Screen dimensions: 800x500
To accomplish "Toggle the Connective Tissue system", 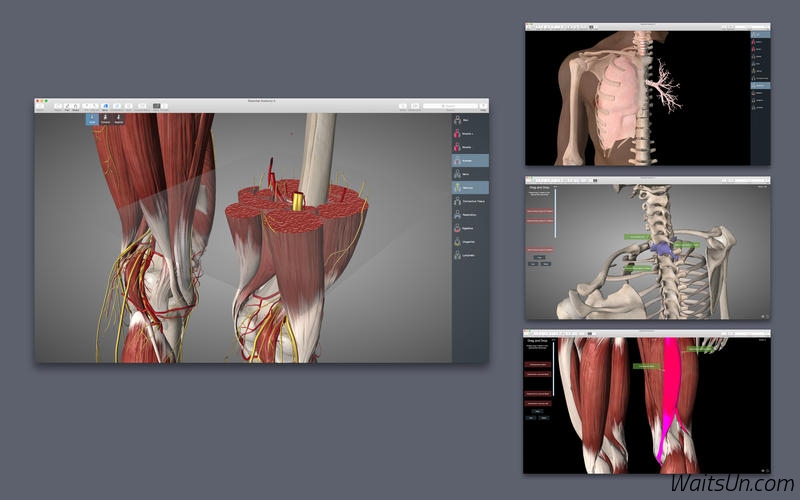I will [x=470, y=201].
